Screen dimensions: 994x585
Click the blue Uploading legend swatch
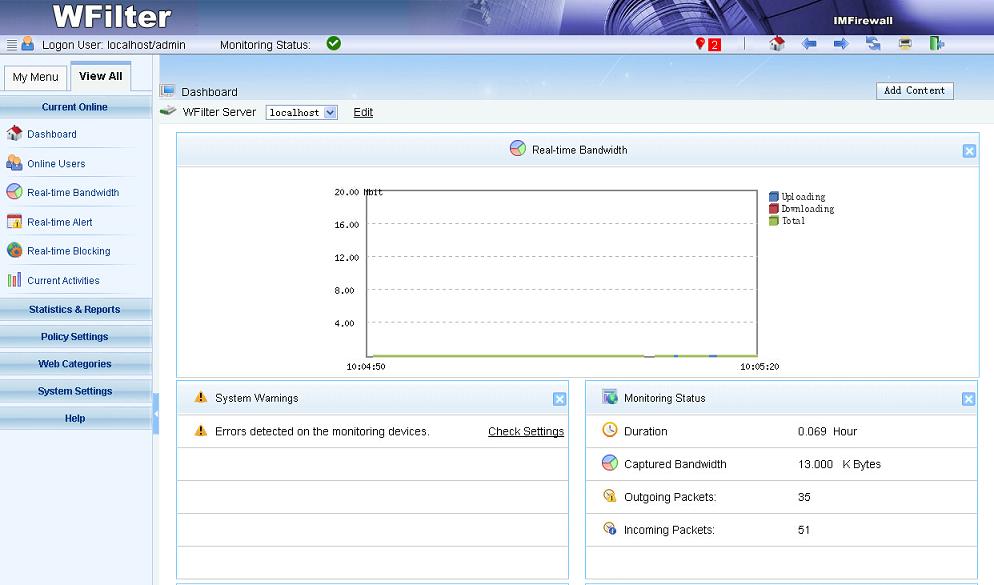pyautogui.click(x=773, y=196)
